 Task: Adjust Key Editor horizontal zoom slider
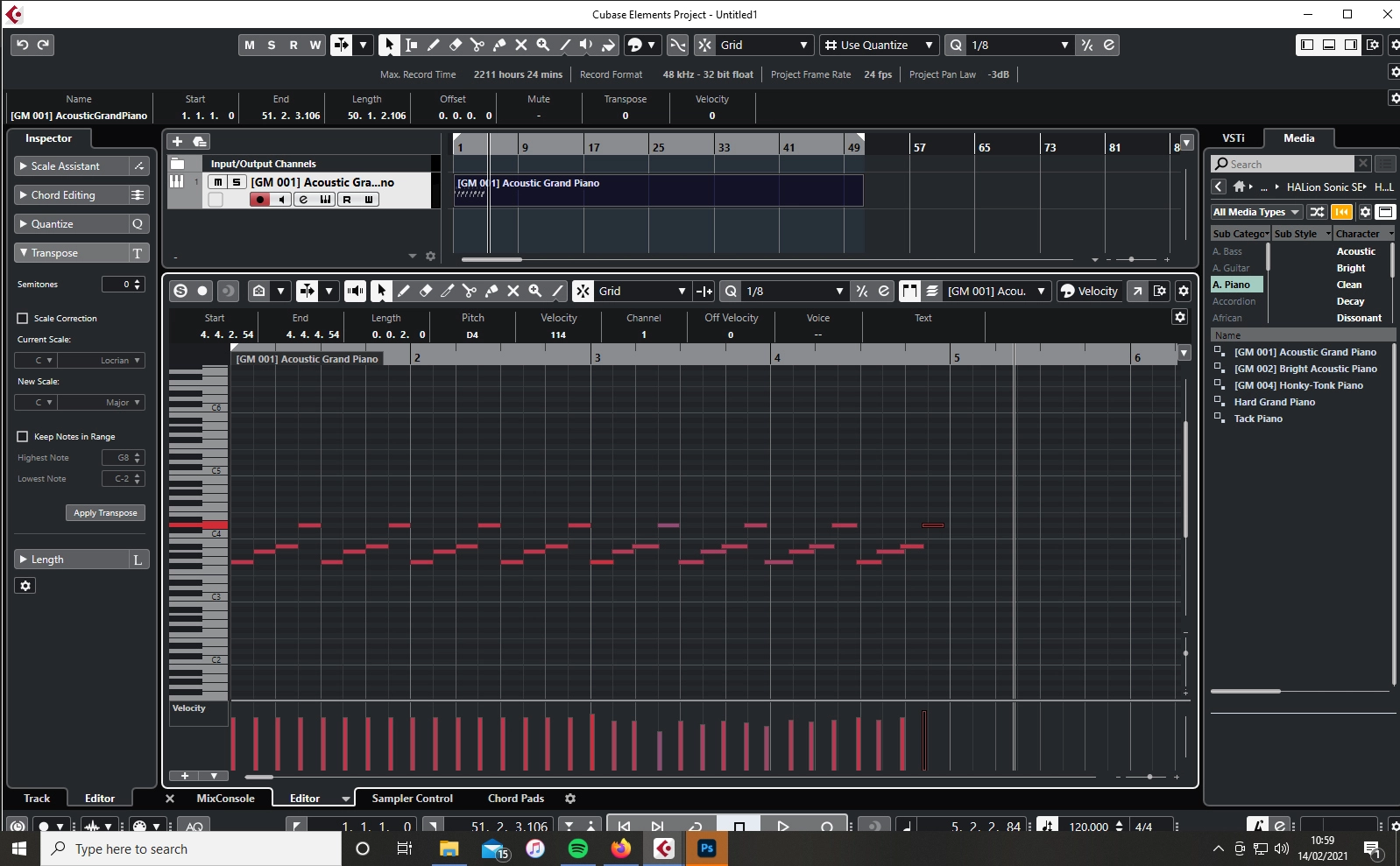[1149, 777]
